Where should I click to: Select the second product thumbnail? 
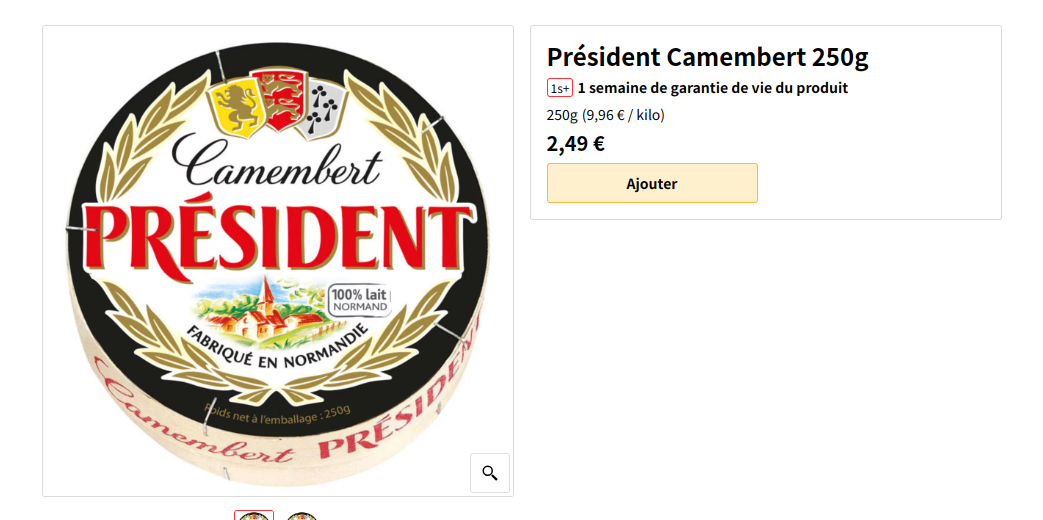point(301,515)
